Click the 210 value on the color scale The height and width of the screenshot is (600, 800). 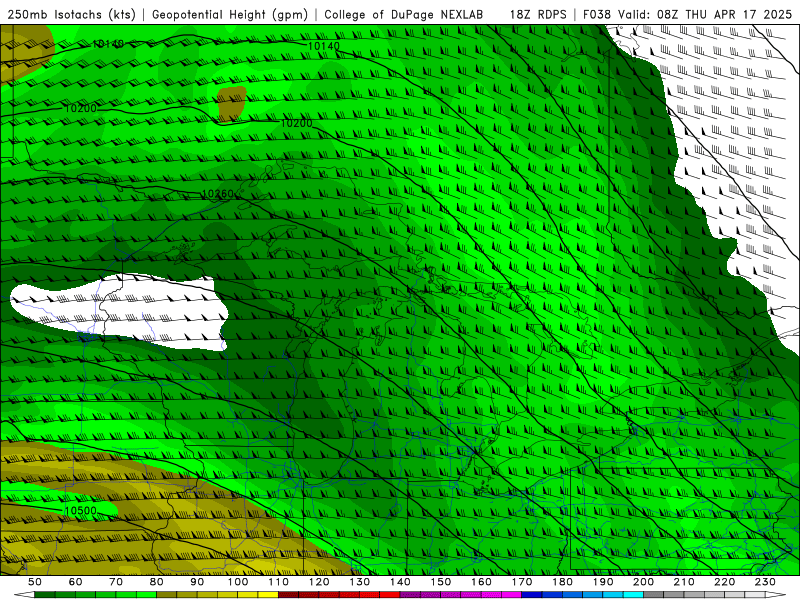pos(684,582)
